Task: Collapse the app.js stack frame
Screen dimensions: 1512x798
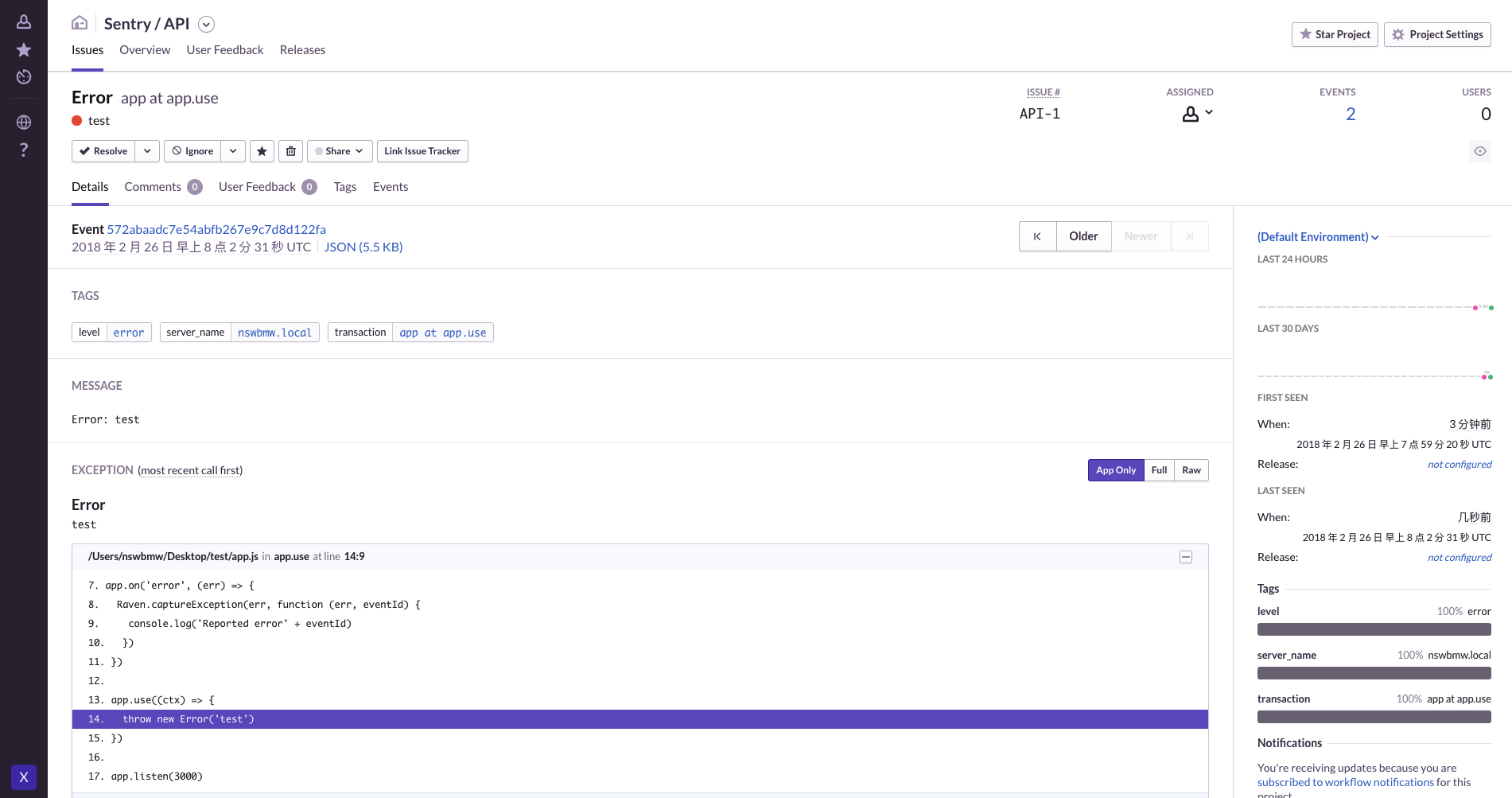Action: tap(1185, 557)
